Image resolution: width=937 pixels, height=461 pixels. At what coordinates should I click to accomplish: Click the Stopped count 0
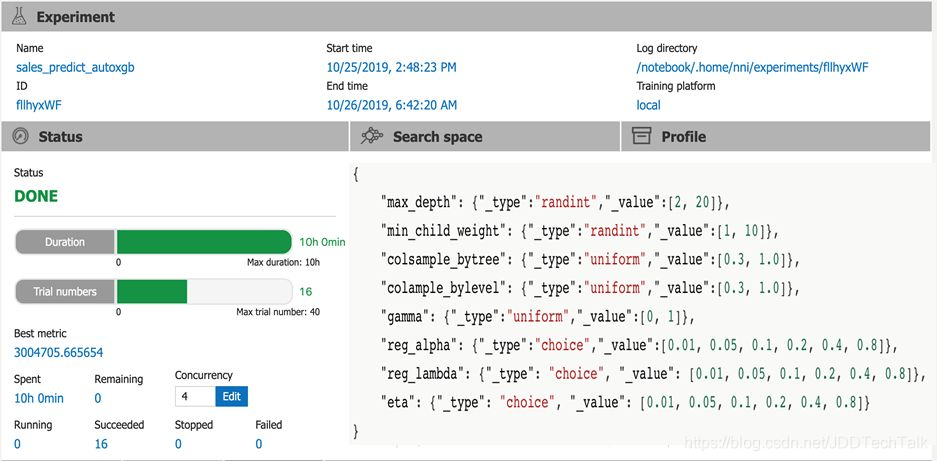pos(178,444)
